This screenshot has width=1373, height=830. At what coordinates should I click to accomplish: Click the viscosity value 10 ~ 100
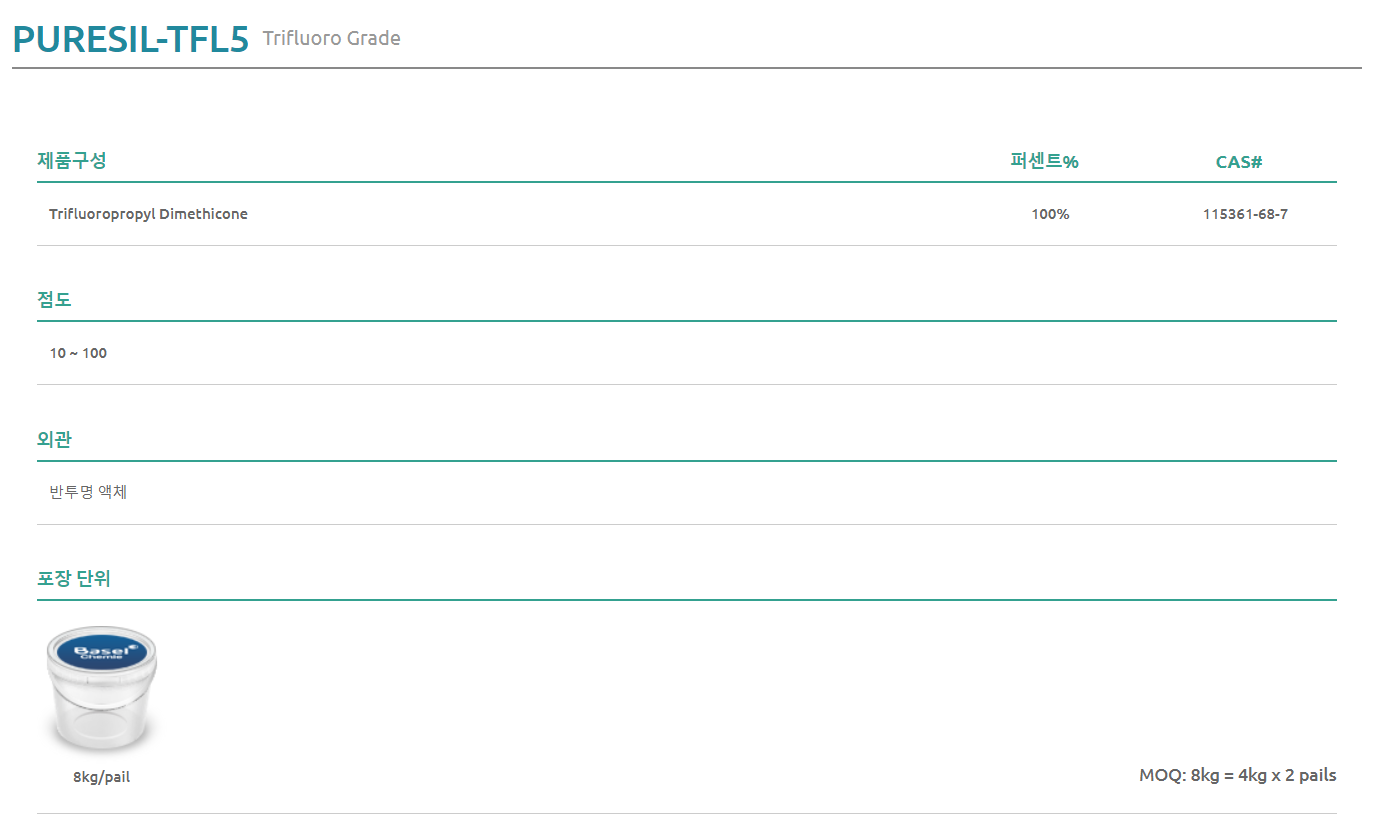[78, 353]
